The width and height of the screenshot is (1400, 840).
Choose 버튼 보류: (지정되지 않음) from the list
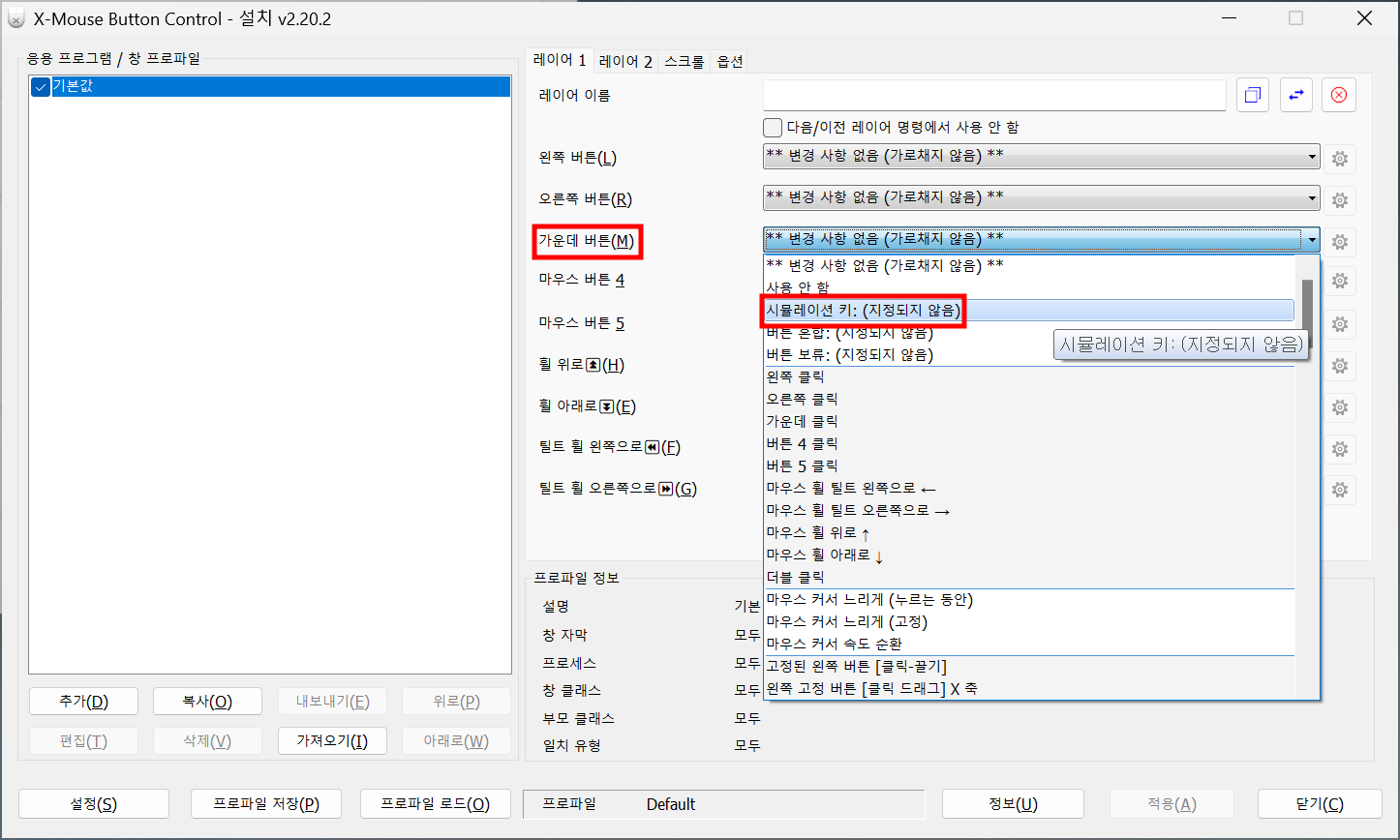pyautogui.click(x=1029, y=355)
